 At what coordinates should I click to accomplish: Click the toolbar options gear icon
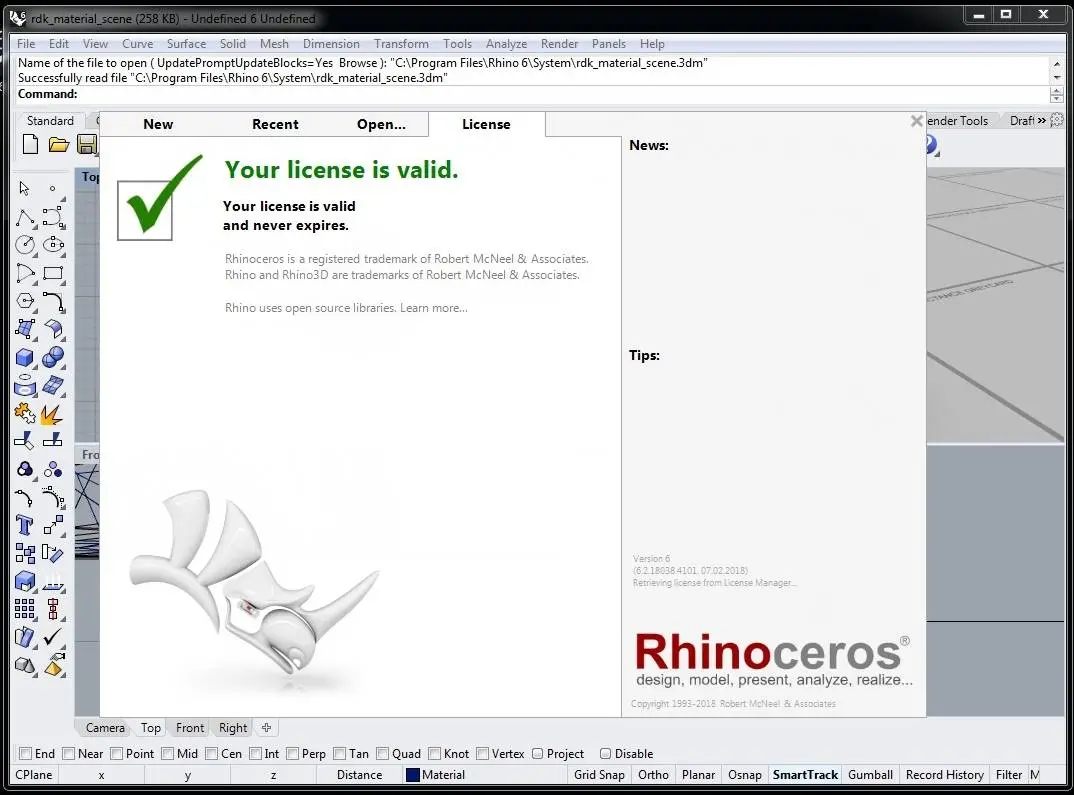pos(1057,120)
